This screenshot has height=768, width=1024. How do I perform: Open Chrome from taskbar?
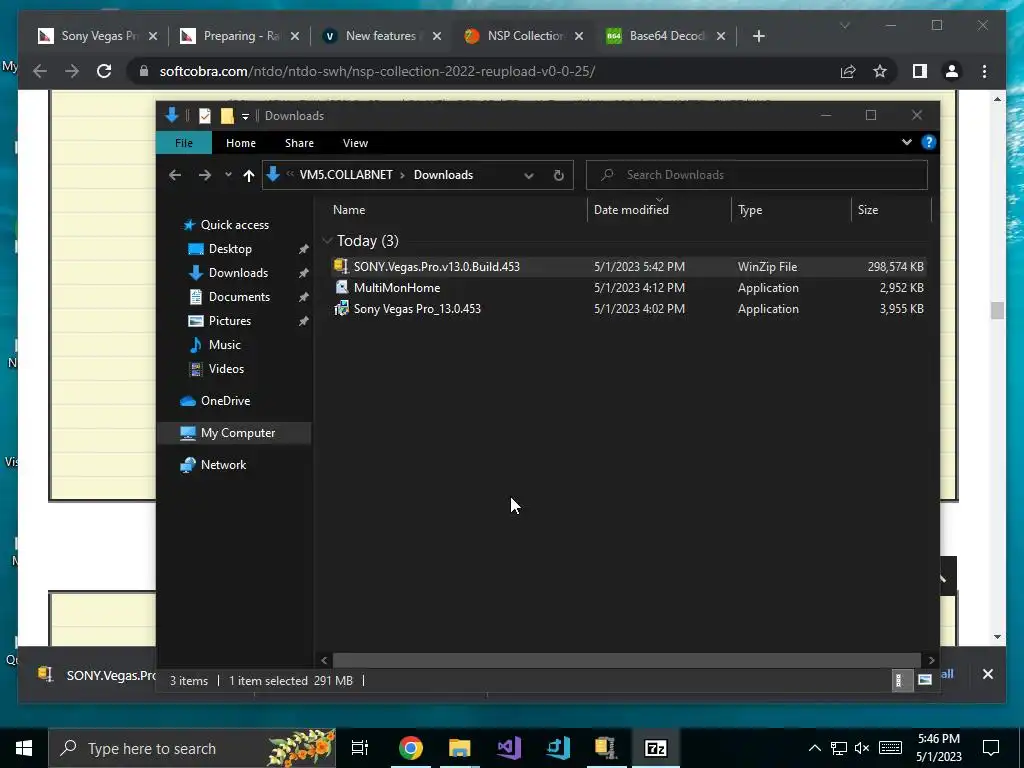click(x=411, y=748)
